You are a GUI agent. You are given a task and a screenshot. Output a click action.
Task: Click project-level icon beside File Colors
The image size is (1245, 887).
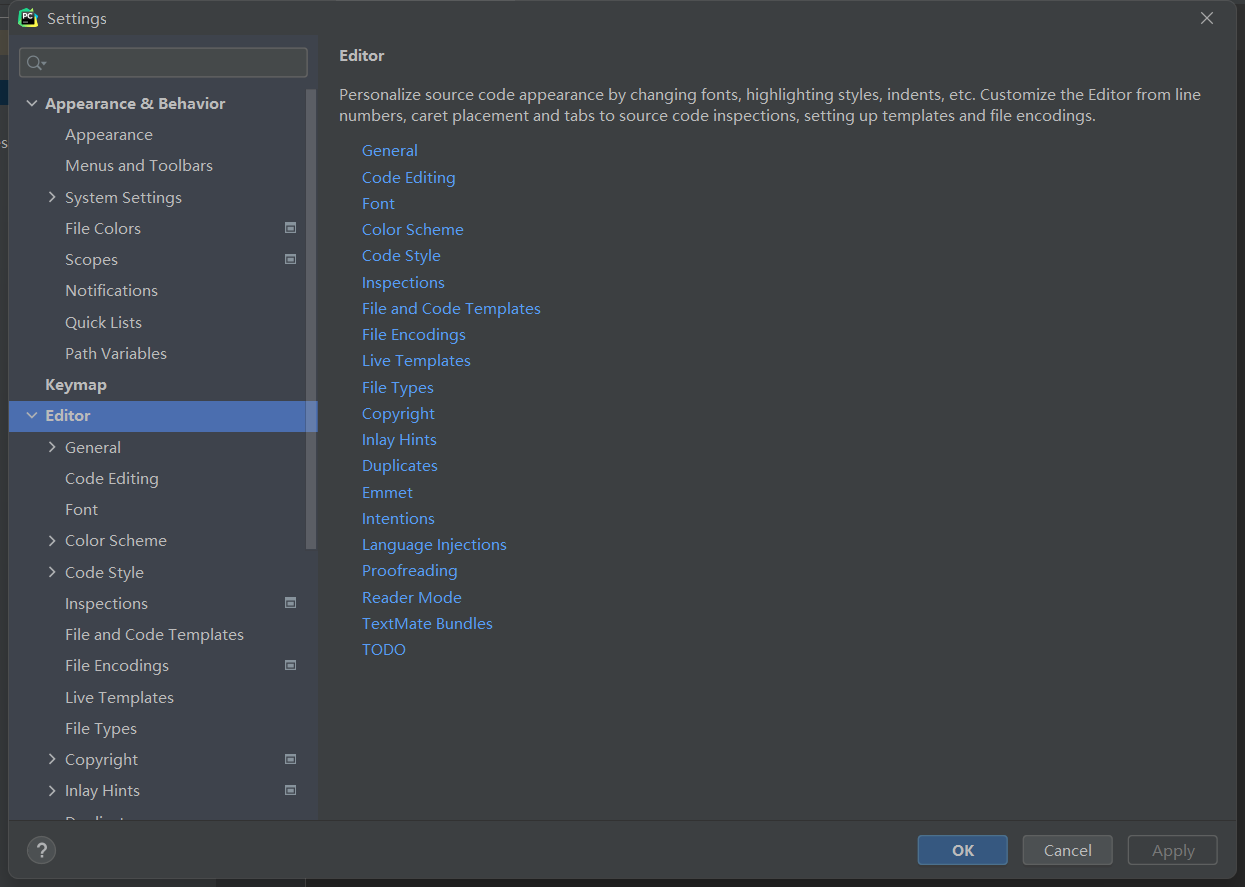pos(290,228)
